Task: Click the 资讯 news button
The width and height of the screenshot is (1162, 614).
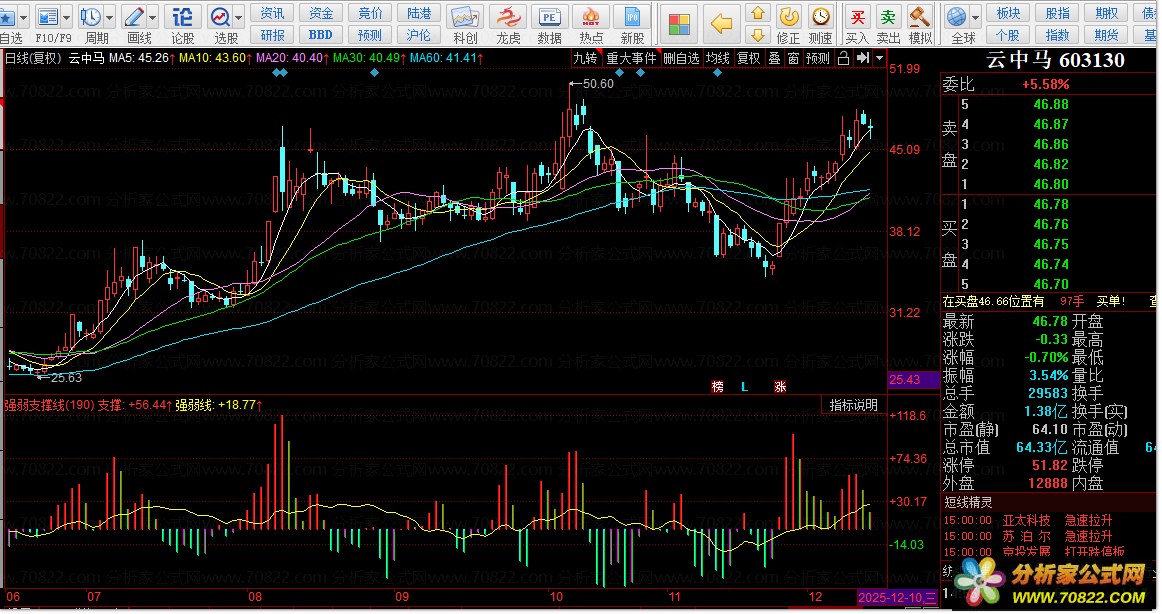Action: 272,12
